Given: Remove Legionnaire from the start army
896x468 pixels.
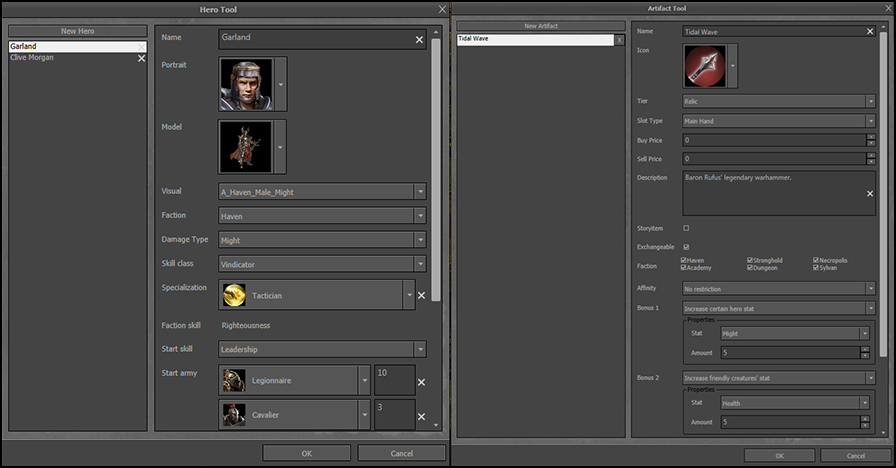Looking at the screenshot, I should pyautogui.click(x=421, y=382).
